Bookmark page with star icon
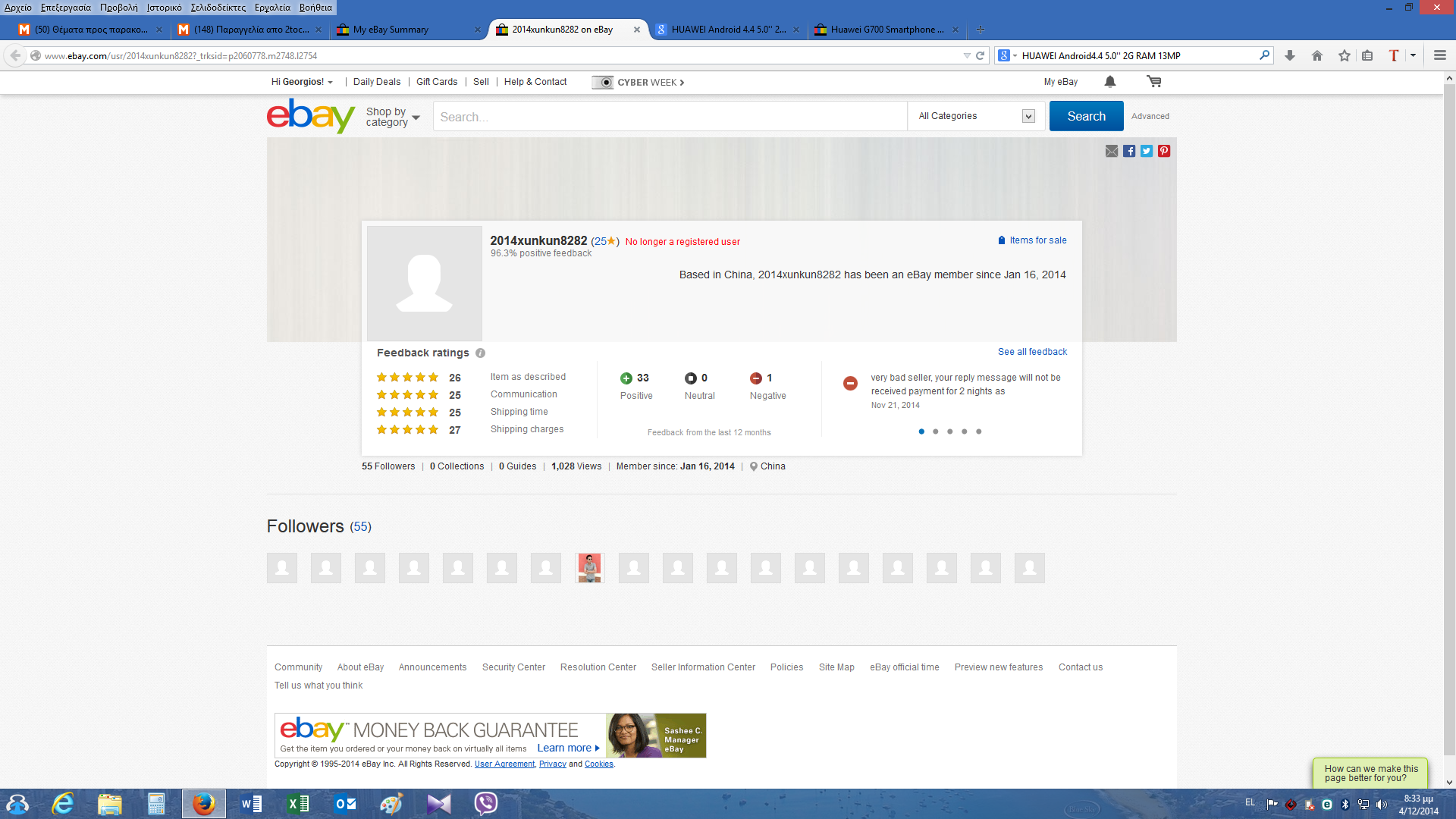This screenshot has width=1456, height=819. coord(1345,55)
